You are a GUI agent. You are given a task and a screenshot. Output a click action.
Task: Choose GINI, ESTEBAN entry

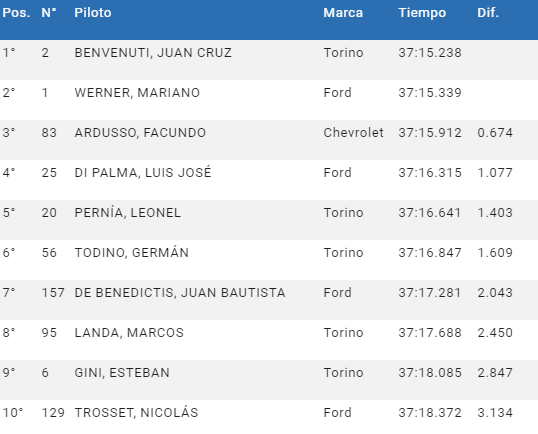click(122, 373)
